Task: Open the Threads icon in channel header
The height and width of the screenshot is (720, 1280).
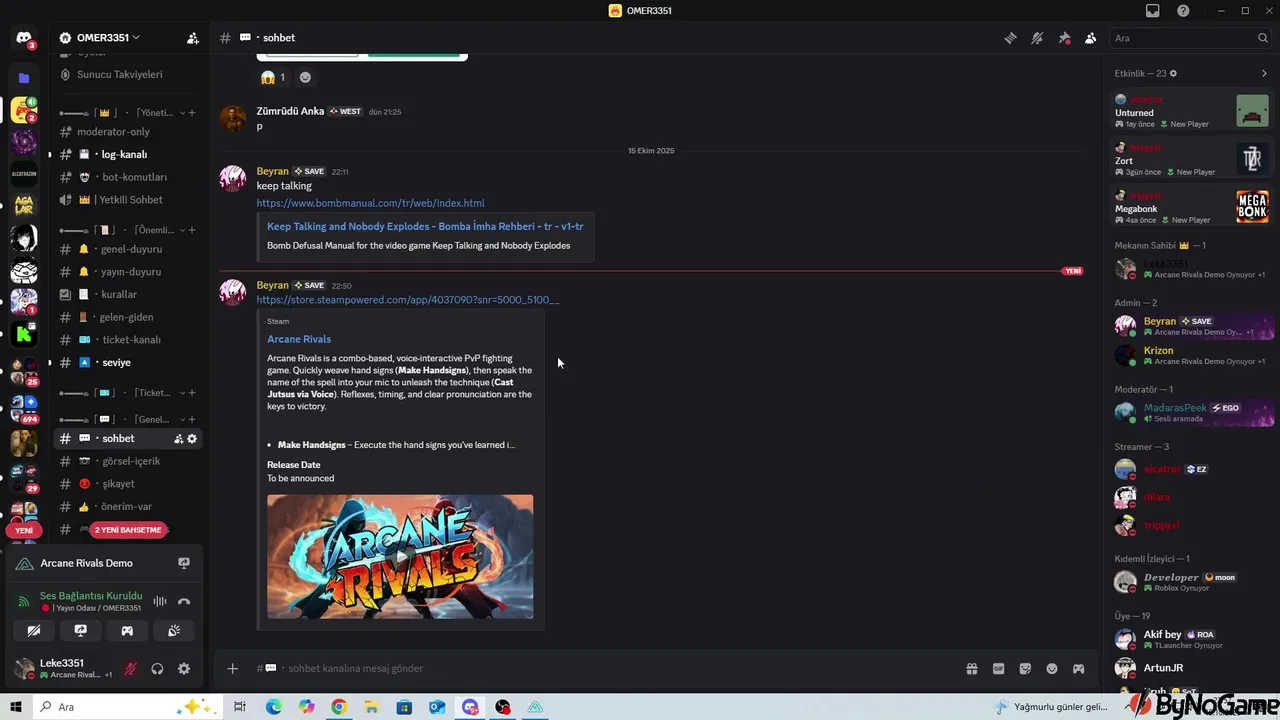Action: point(1010,38)
